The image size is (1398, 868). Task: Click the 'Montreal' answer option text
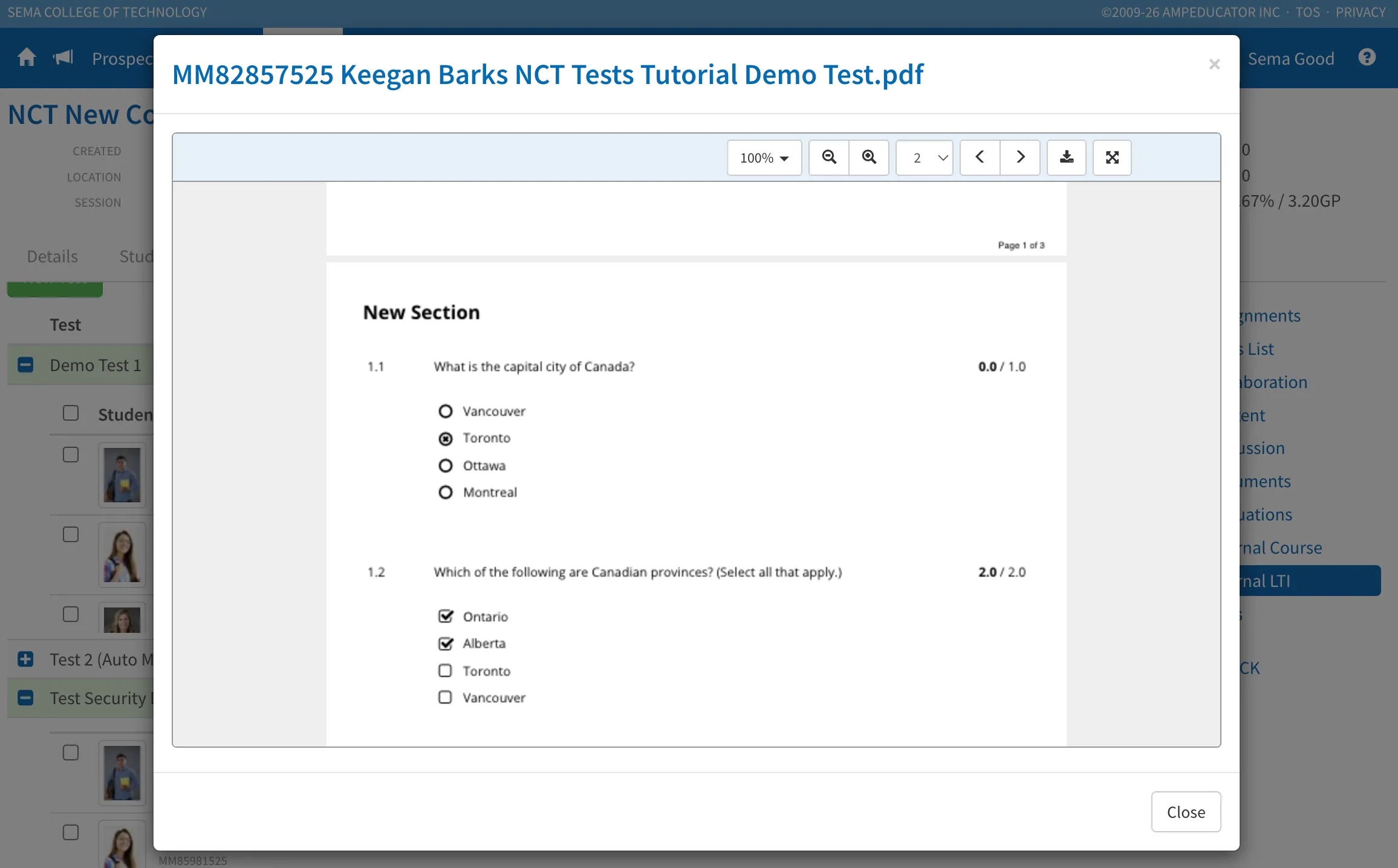click(490, 493)
